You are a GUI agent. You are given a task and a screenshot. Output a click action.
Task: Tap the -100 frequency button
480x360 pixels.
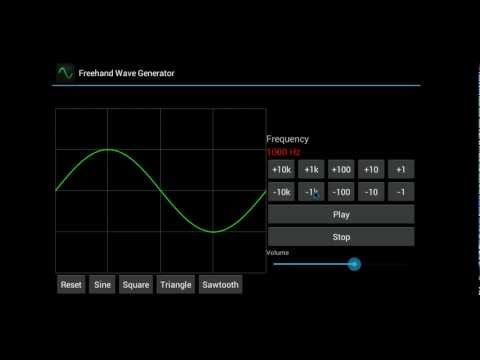click(341, 192)
